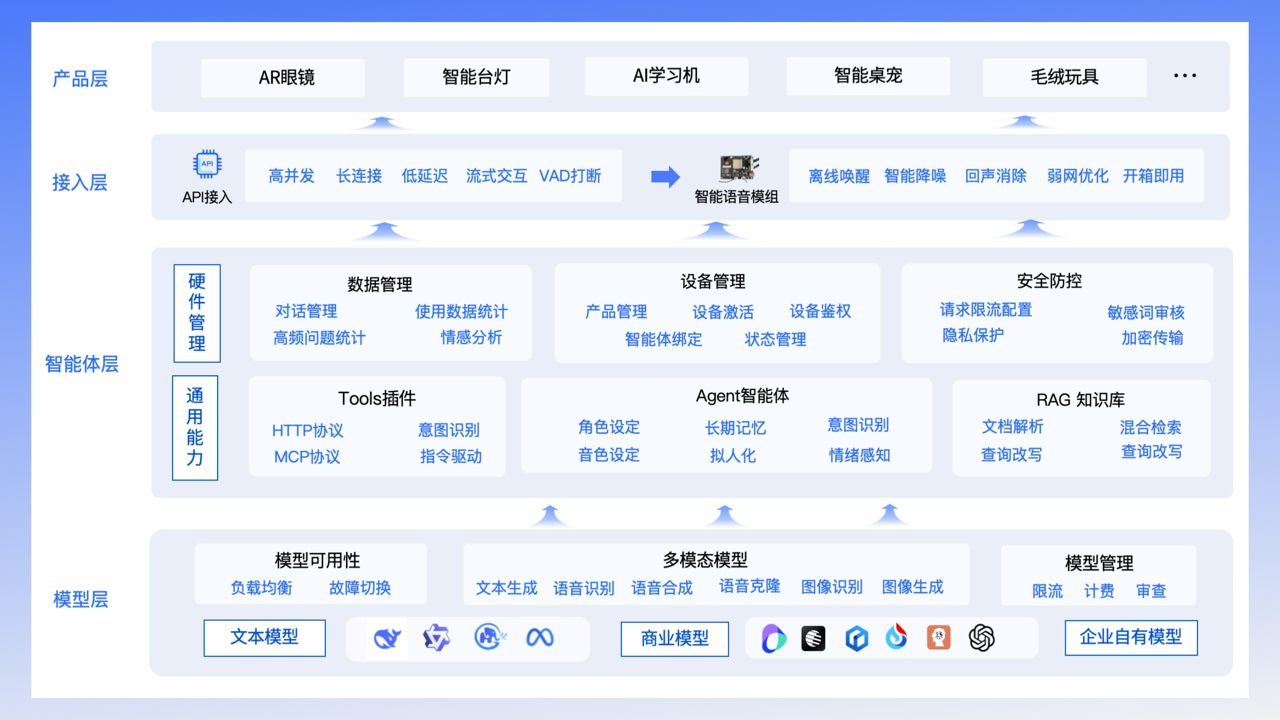Click the 离线唤醒 feature text
This screenshot has height=720, width=1280.
point(839,176)
